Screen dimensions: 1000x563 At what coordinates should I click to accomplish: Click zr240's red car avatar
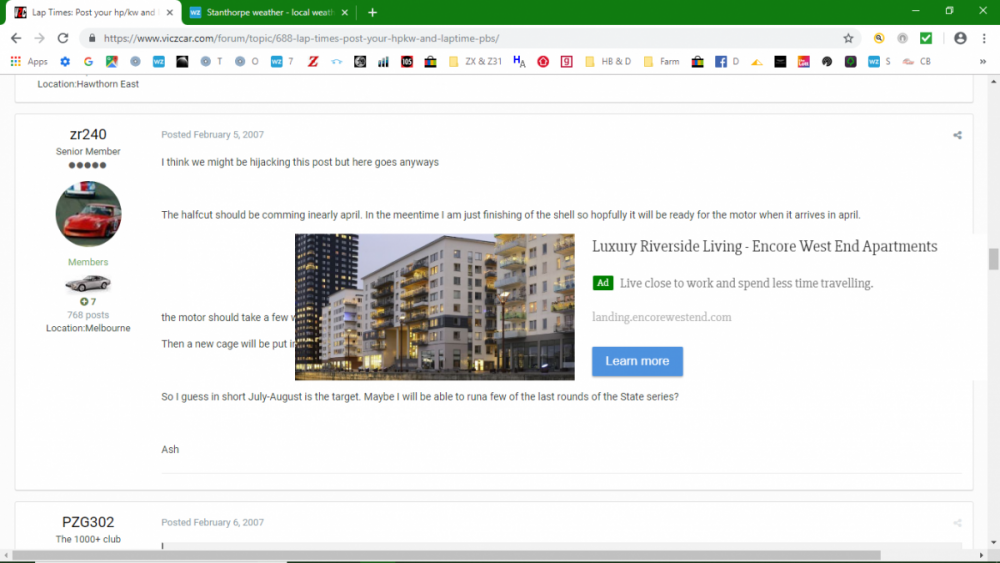tap(88, 214)
